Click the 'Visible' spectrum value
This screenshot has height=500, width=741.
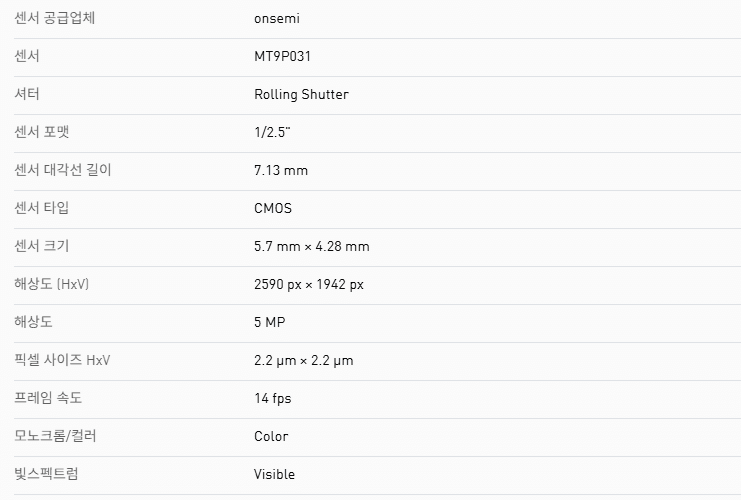click(x=274, y=474)
